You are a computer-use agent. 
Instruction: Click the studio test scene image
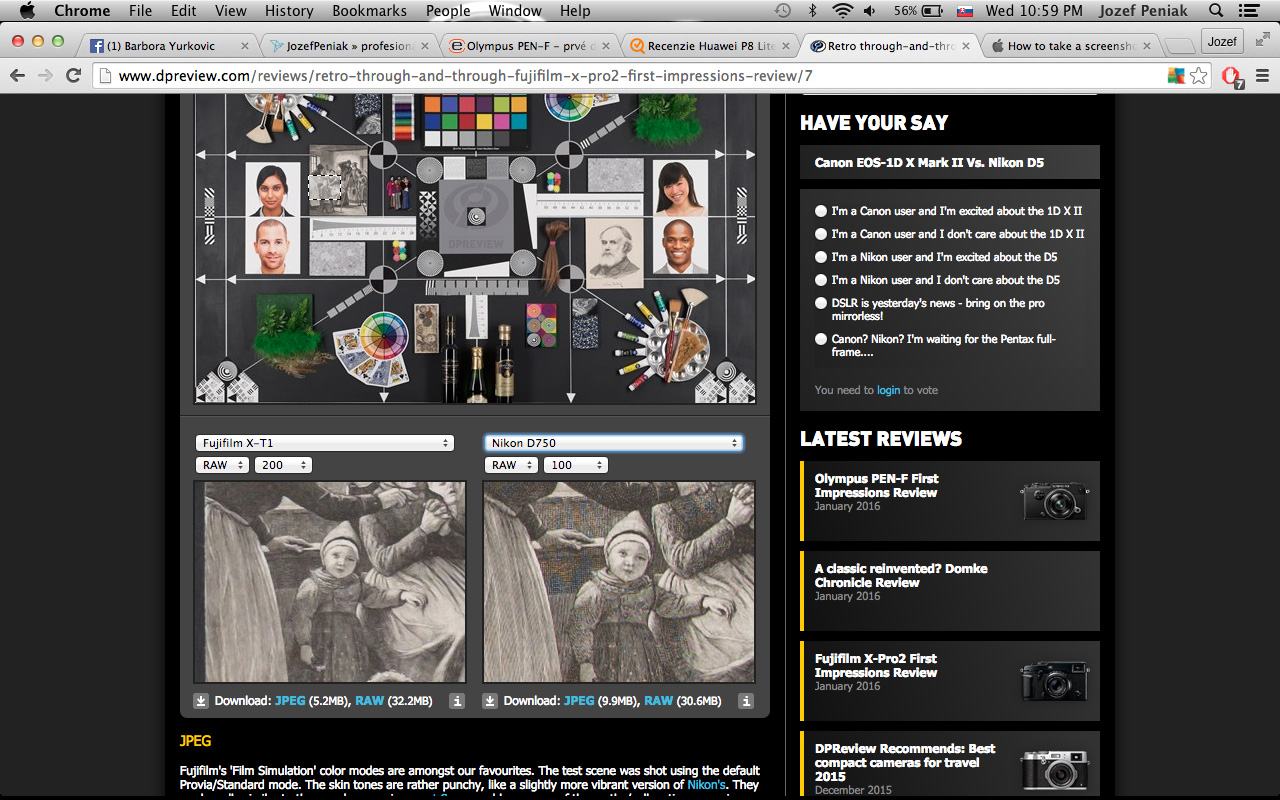[x=475, y=250]
